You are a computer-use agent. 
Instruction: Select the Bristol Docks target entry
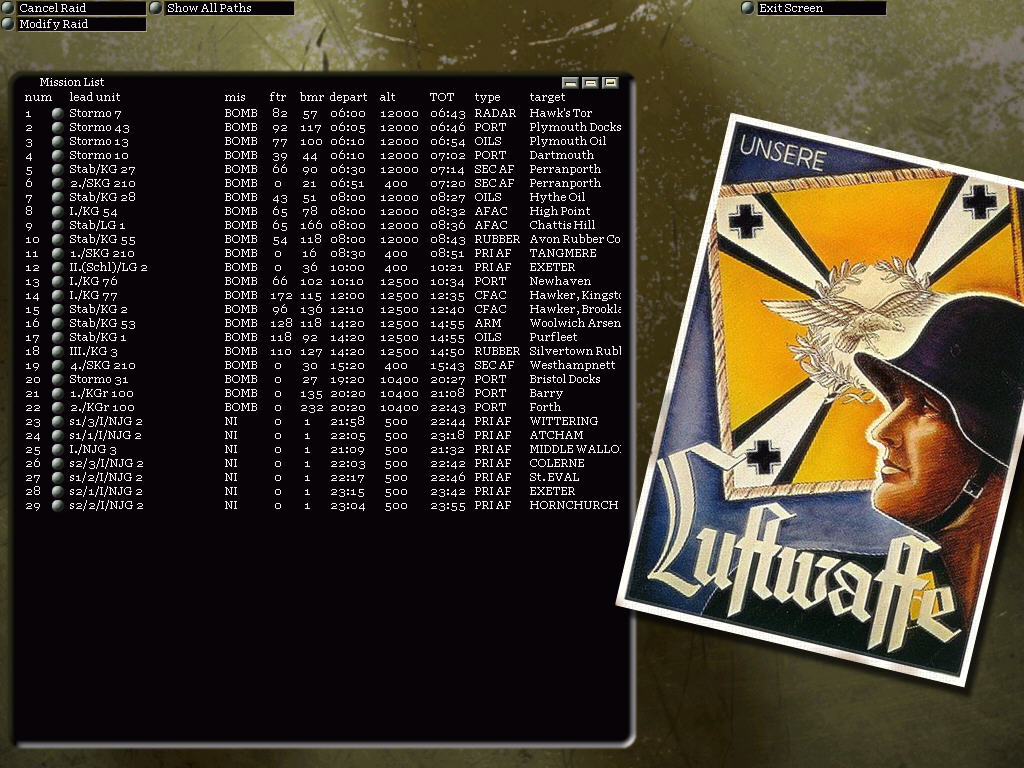pos(565,379)
